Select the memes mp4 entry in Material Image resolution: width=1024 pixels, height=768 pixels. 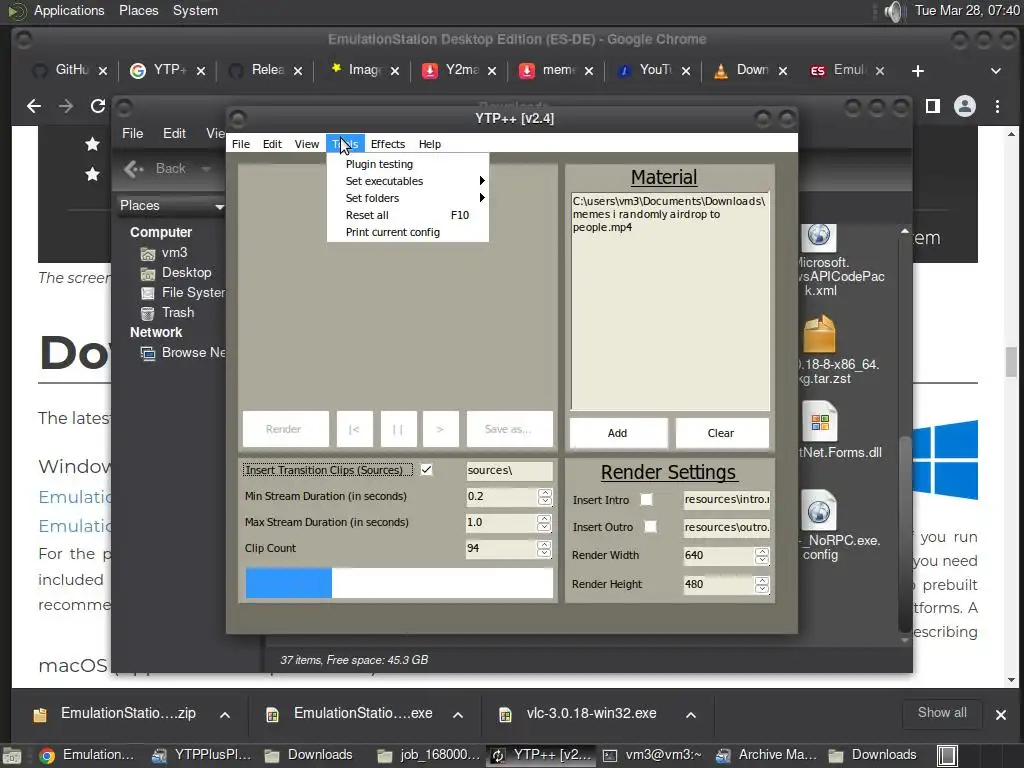[669, 214]
